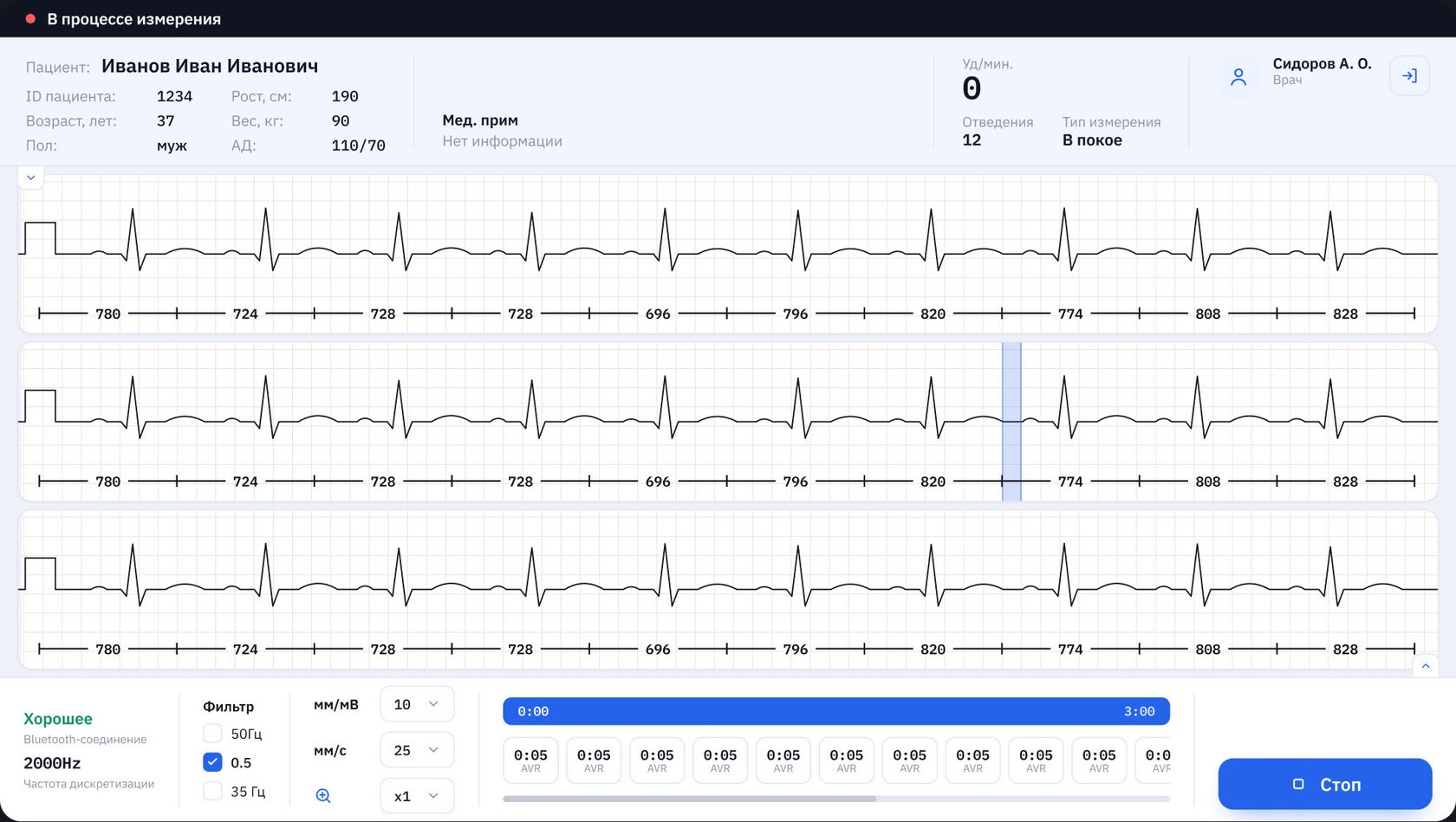Click the horizontal scrollbar under segments
This screenshot has width=1456, height=822.
(x=689, y=799)
